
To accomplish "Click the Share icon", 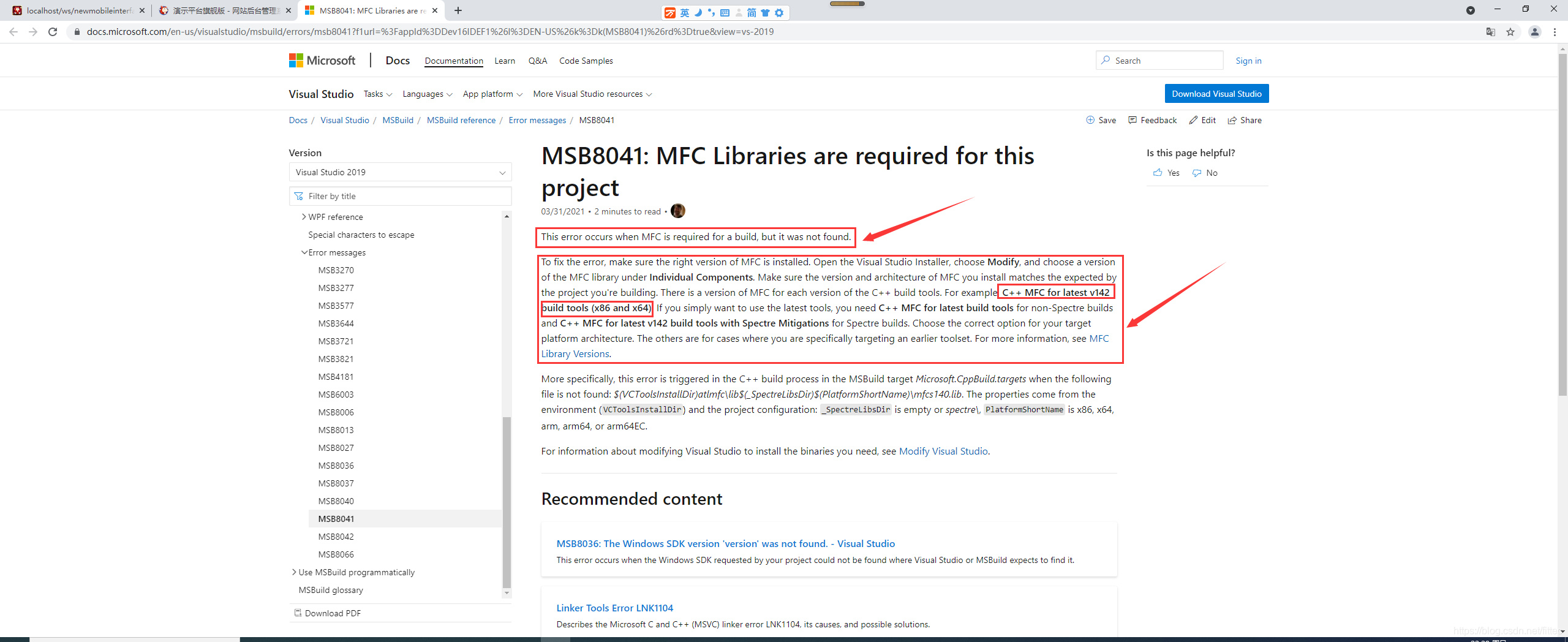I will (1232, 120).
